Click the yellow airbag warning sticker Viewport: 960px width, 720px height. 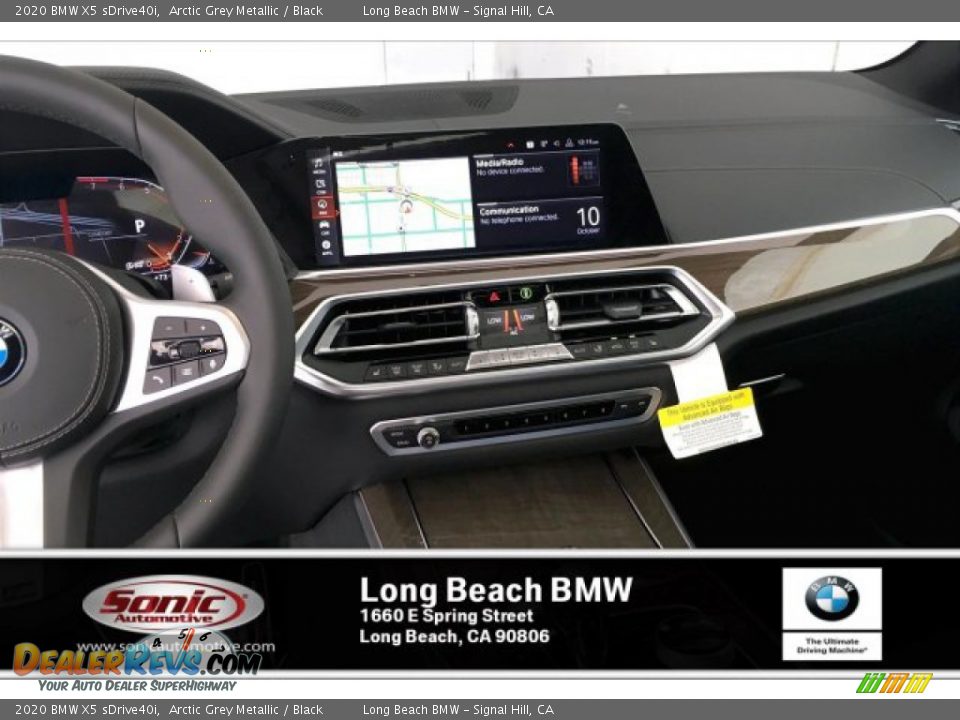coord(710,422)
